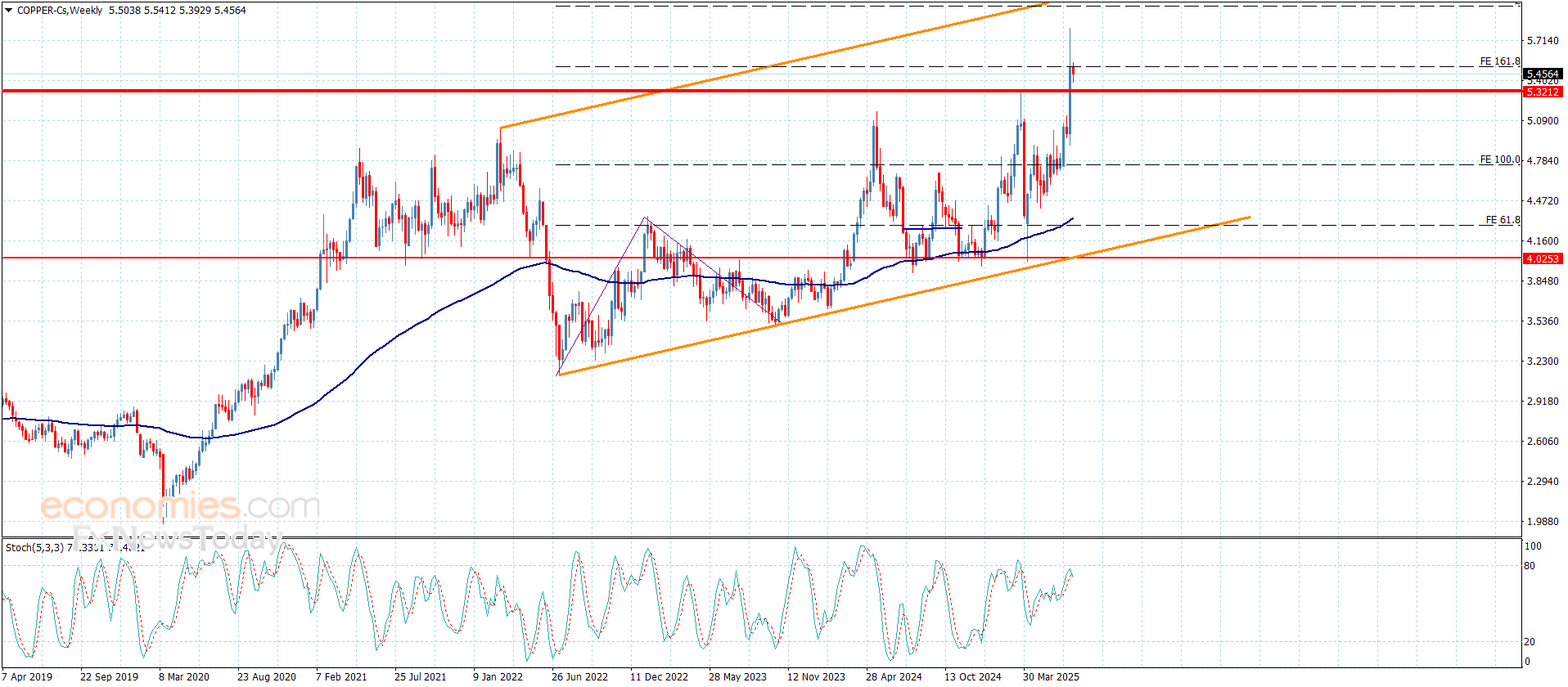
Task: Click the 12 Nov 2023 date label
Action: tap(816, 676)
